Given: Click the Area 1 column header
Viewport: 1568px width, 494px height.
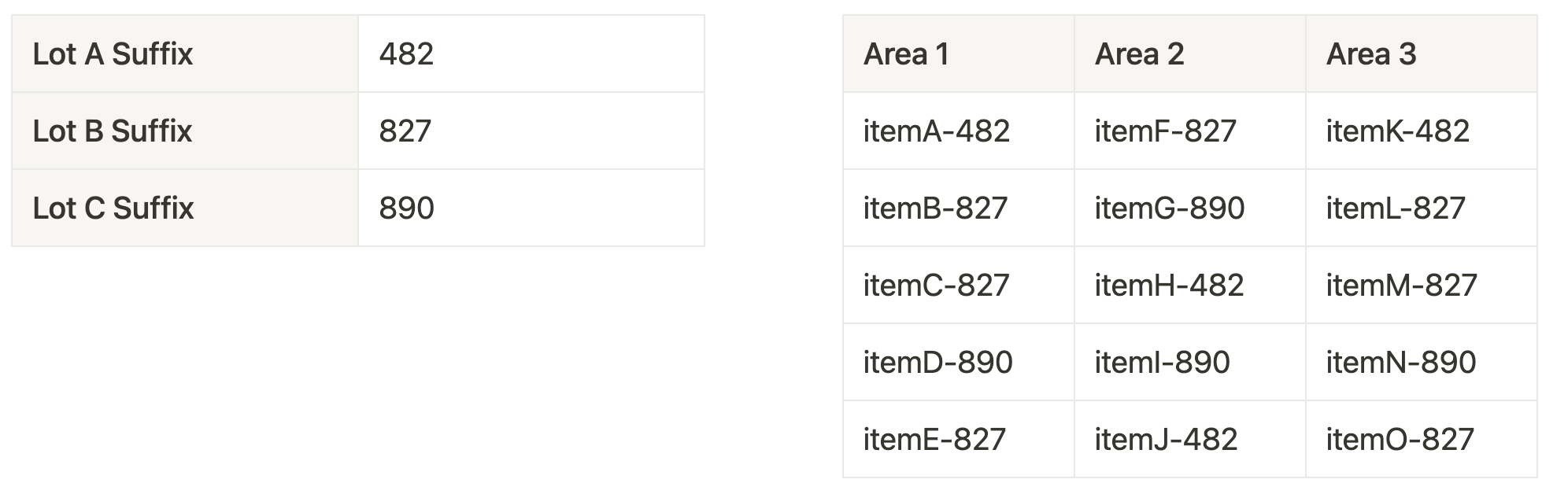Looking at the screenshot, I should coord(959,53).
